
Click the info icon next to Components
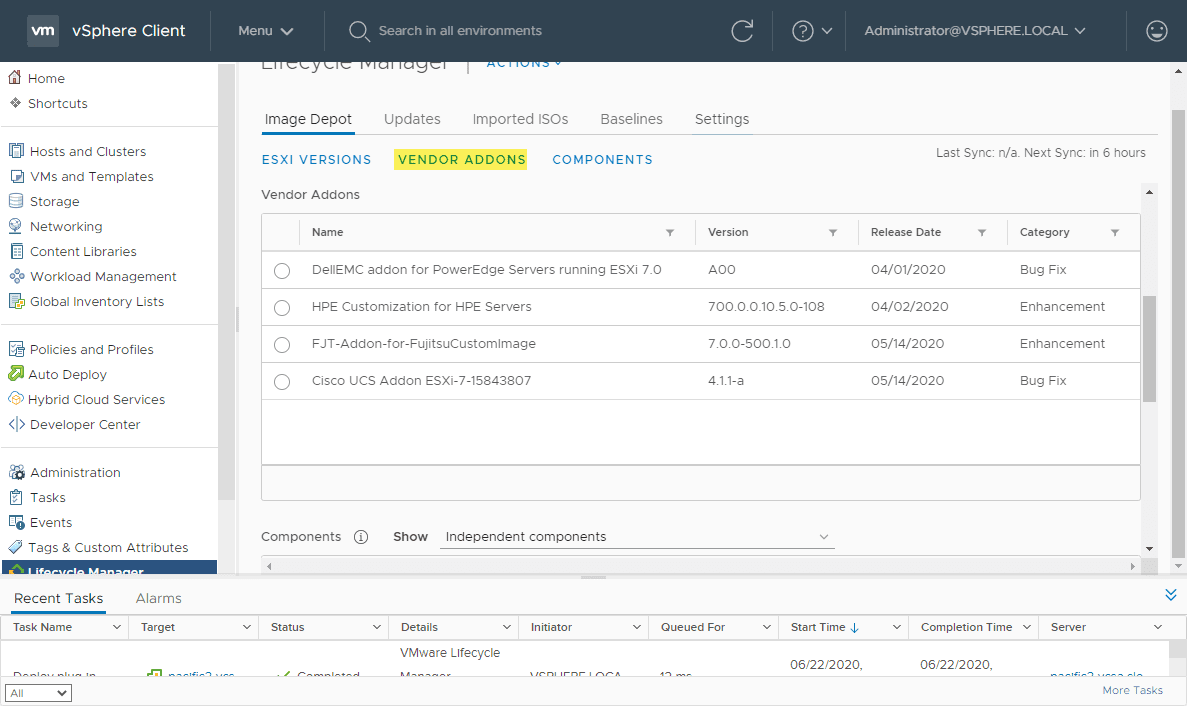pos(361,536)
